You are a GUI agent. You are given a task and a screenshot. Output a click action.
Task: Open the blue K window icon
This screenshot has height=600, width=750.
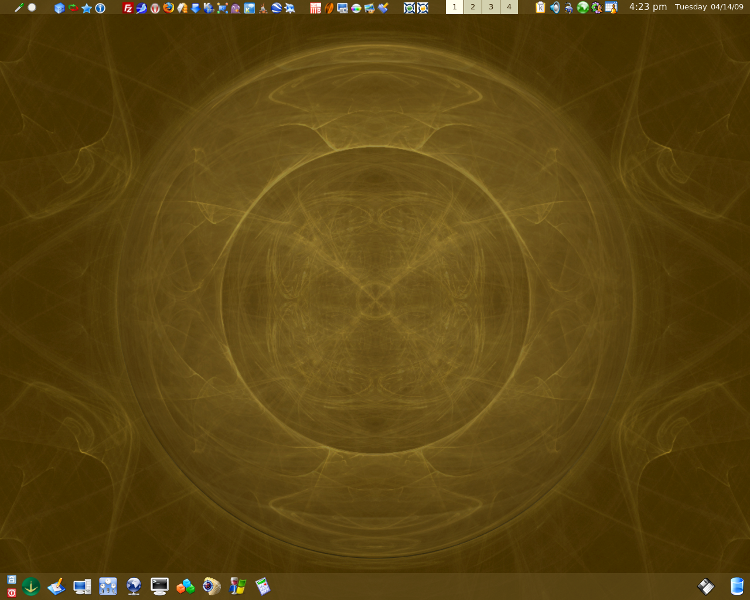click(x=249, y=8)
